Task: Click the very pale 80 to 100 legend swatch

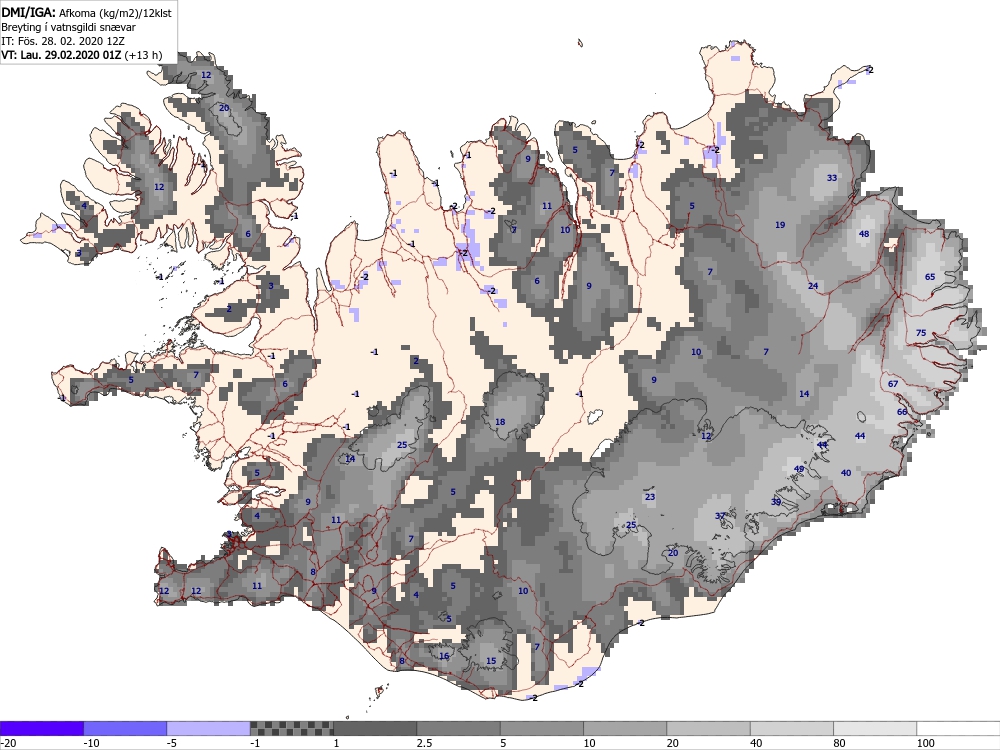Action: tap(875, 728)
